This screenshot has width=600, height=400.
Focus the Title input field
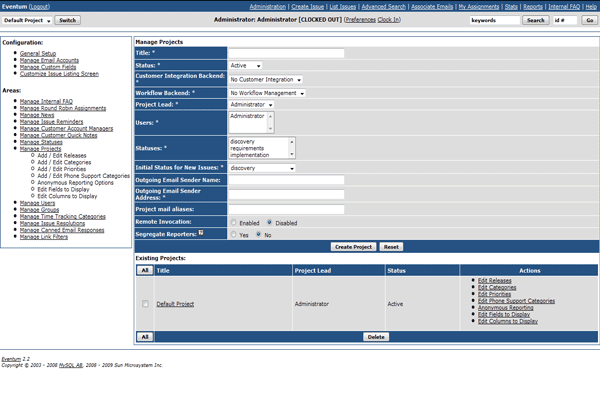click(286, 53)
